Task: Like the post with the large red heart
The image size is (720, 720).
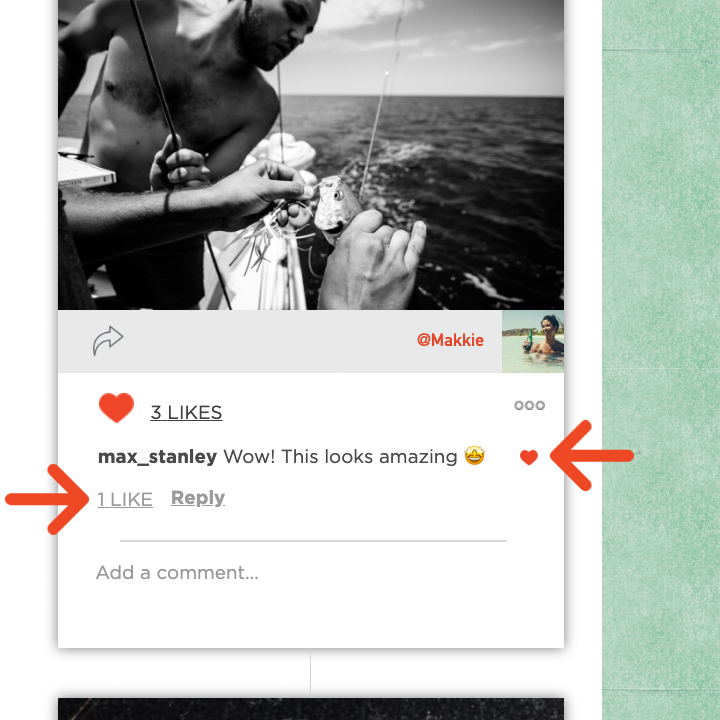Action: click(x=116, y=408)
